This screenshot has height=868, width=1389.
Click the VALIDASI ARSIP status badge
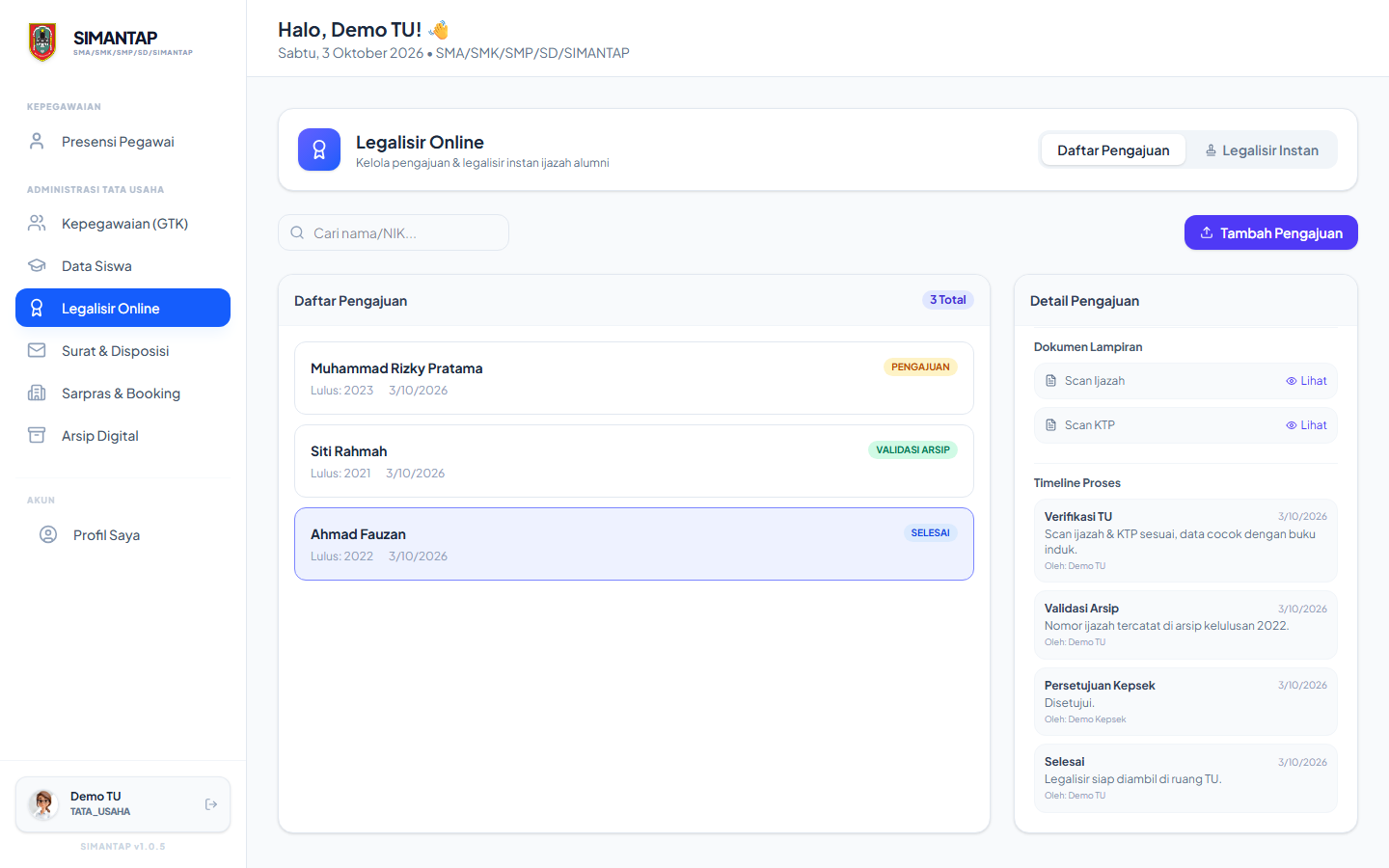[912, 449]
